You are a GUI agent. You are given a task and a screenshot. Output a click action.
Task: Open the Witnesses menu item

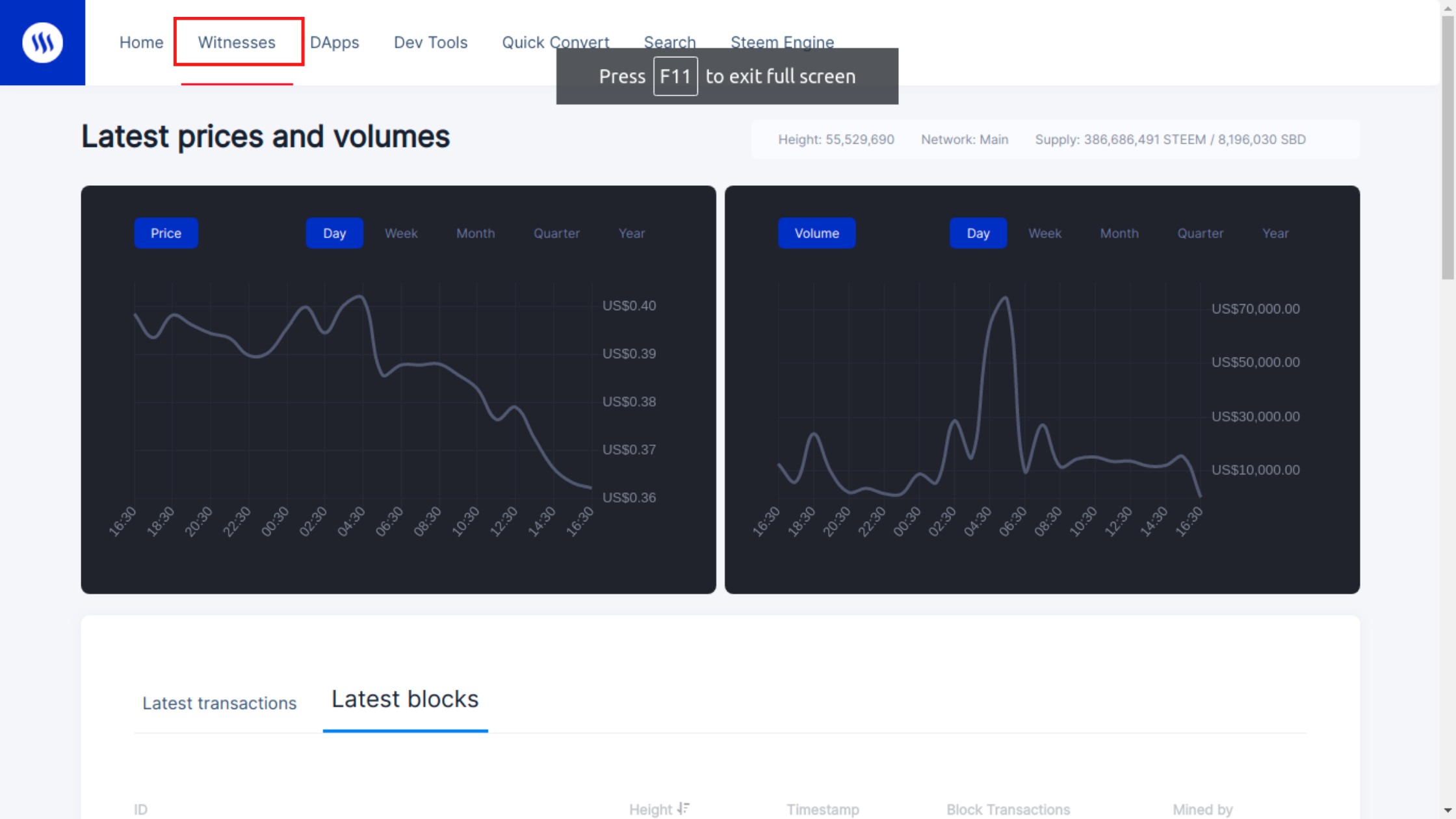[237, 42]
